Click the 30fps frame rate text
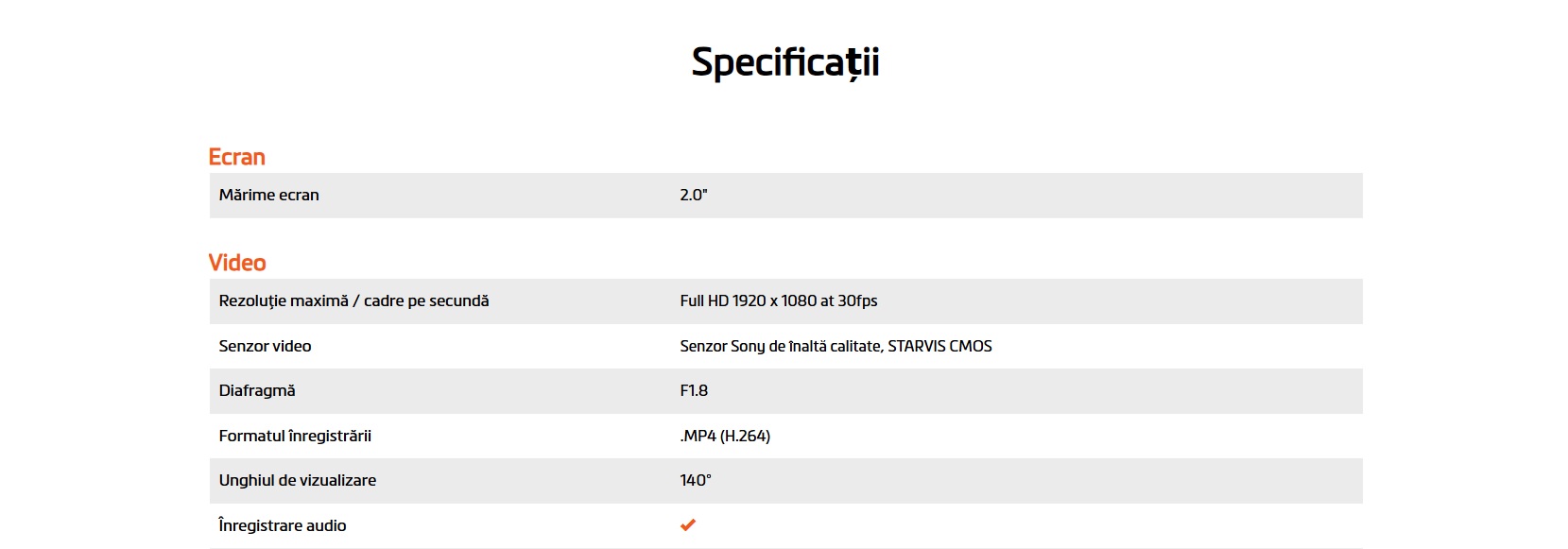Viewport: 1568px width, 549px height. click(x=857, y=301)
